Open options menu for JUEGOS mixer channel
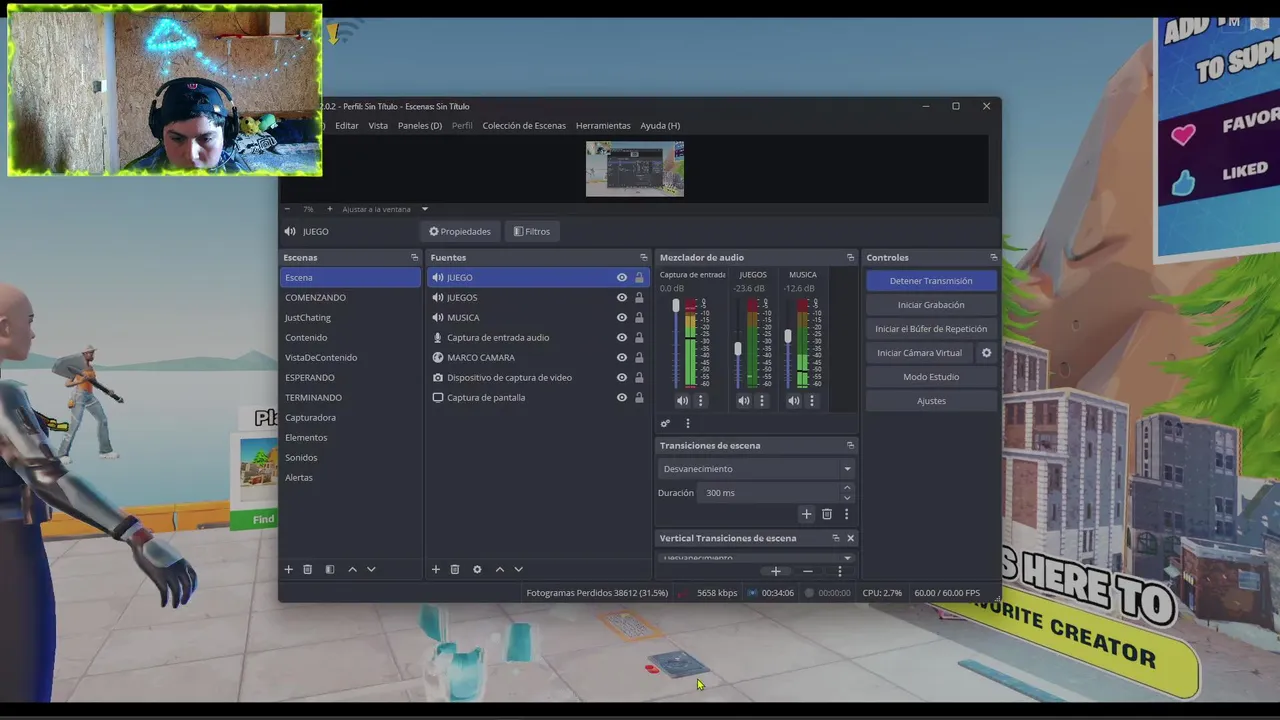The height and width of the screenshot is (720, 1280). click(762, 401)
